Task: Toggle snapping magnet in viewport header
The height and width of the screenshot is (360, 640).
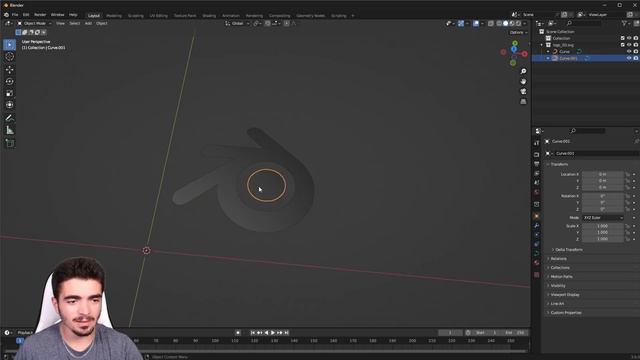Action: [x=268, y=24]
